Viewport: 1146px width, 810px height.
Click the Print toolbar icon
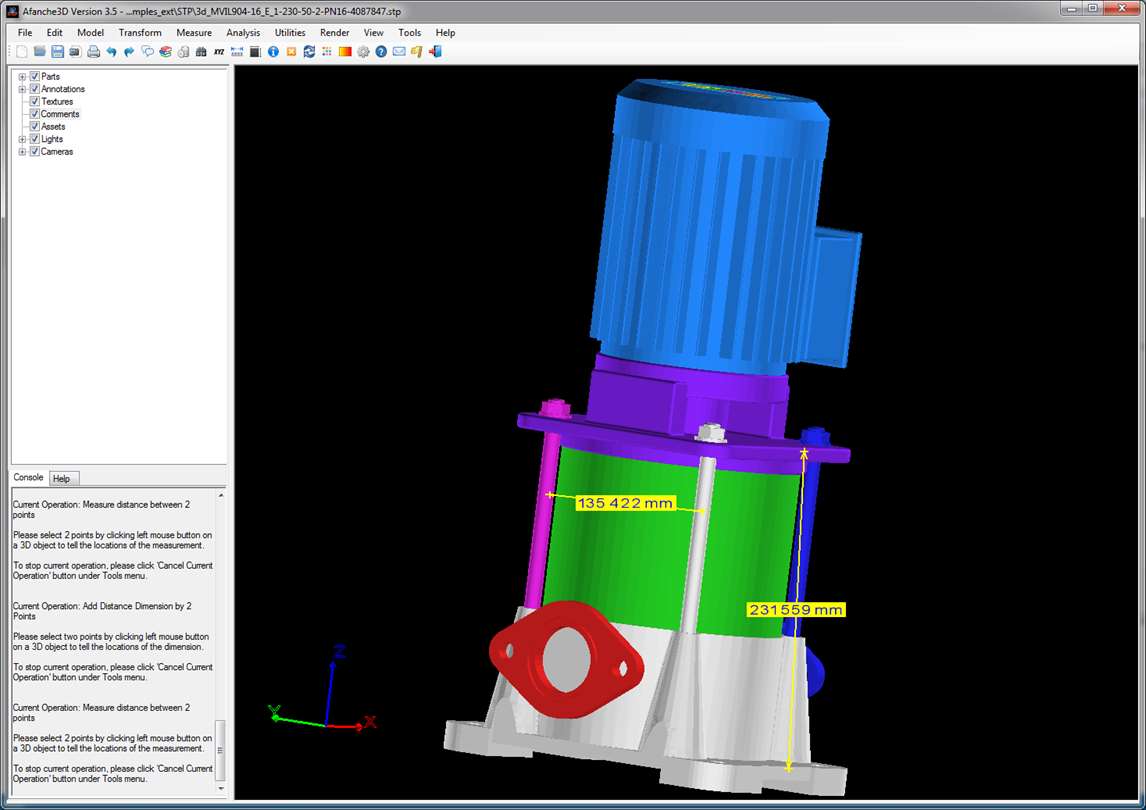[94, 51]
